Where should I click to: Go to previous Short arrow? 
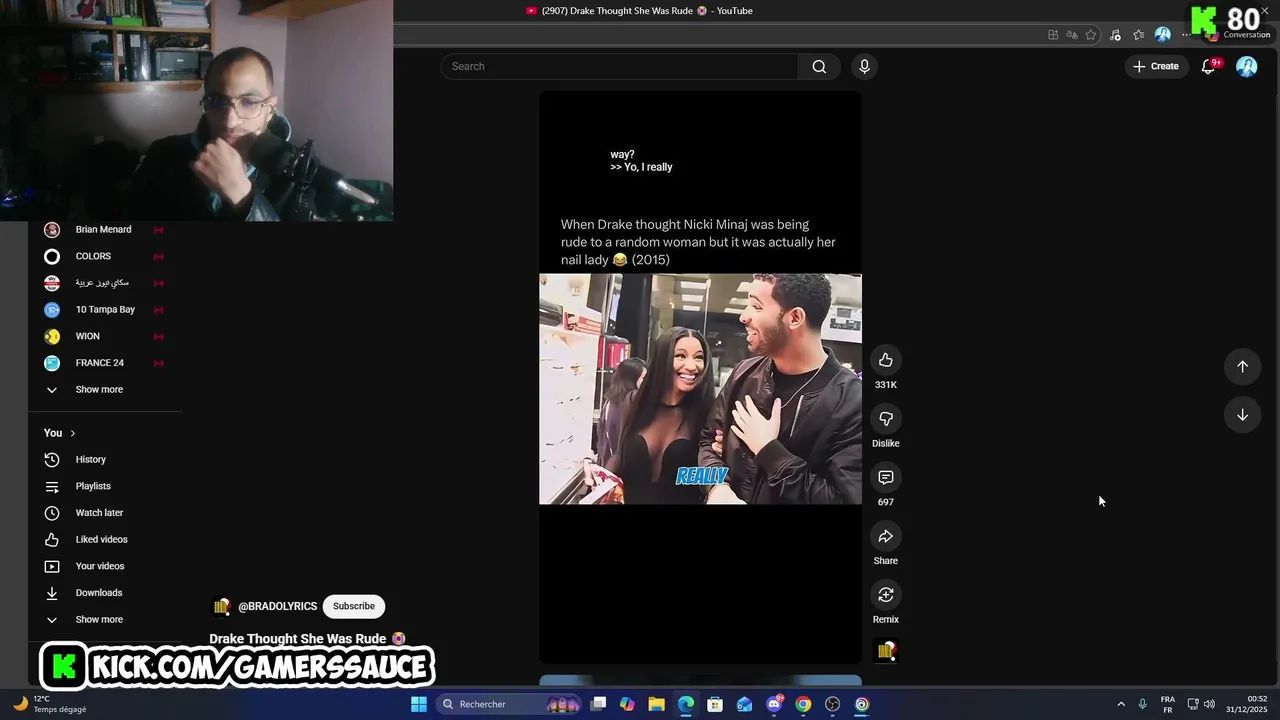click(1242, 366)
